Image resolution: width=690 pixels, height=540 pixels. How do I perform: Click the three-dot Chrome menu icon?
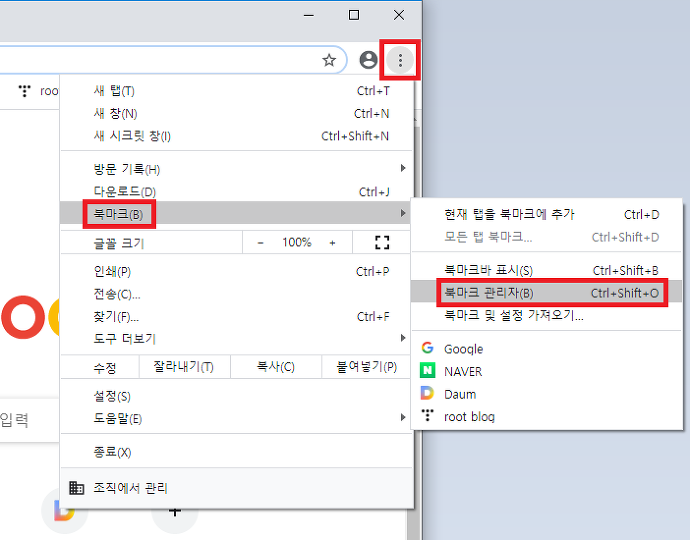400,60
